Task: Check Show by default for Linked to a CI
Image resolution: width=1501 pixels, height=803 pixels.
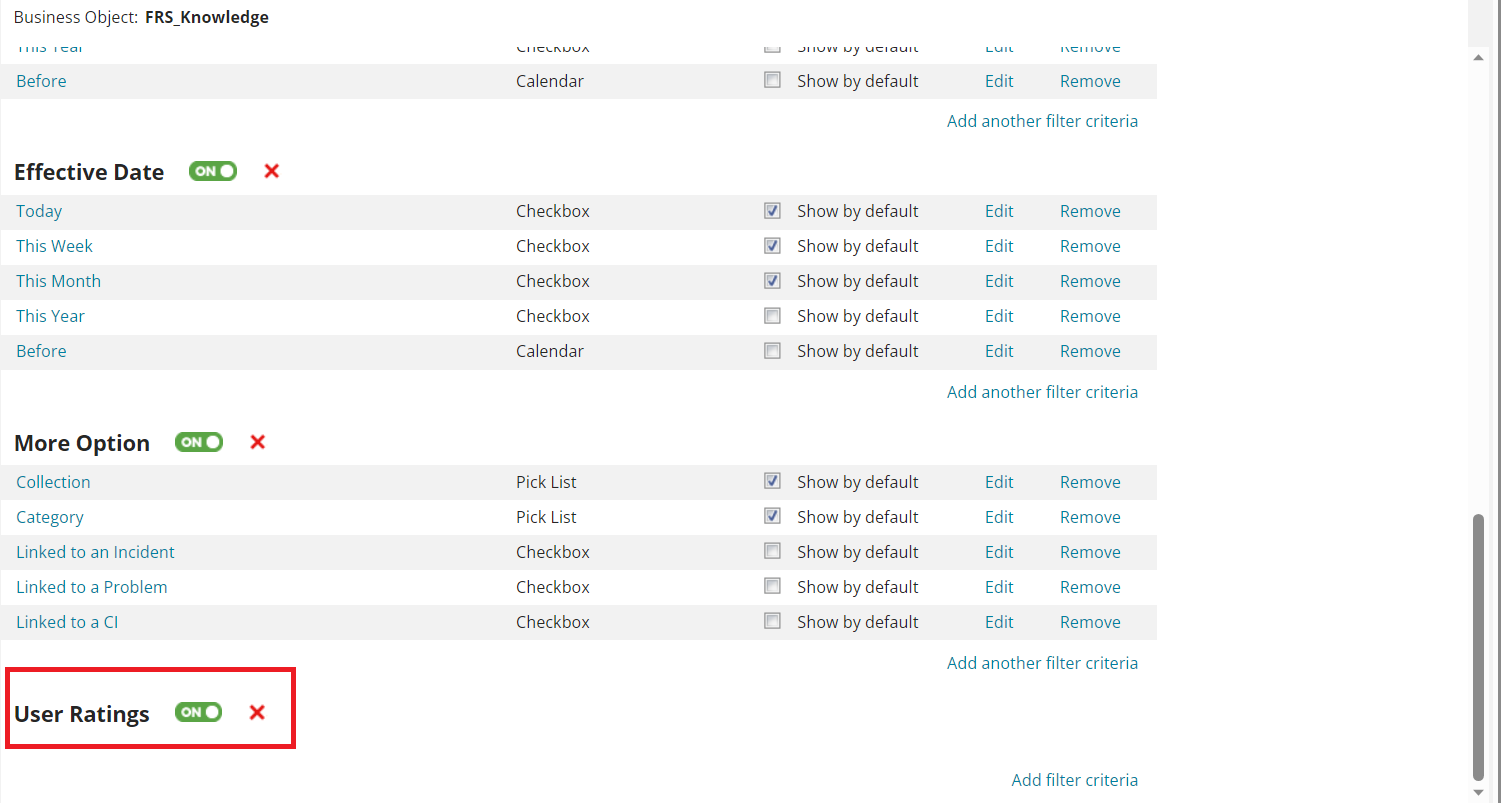Action: click(772, 621)
